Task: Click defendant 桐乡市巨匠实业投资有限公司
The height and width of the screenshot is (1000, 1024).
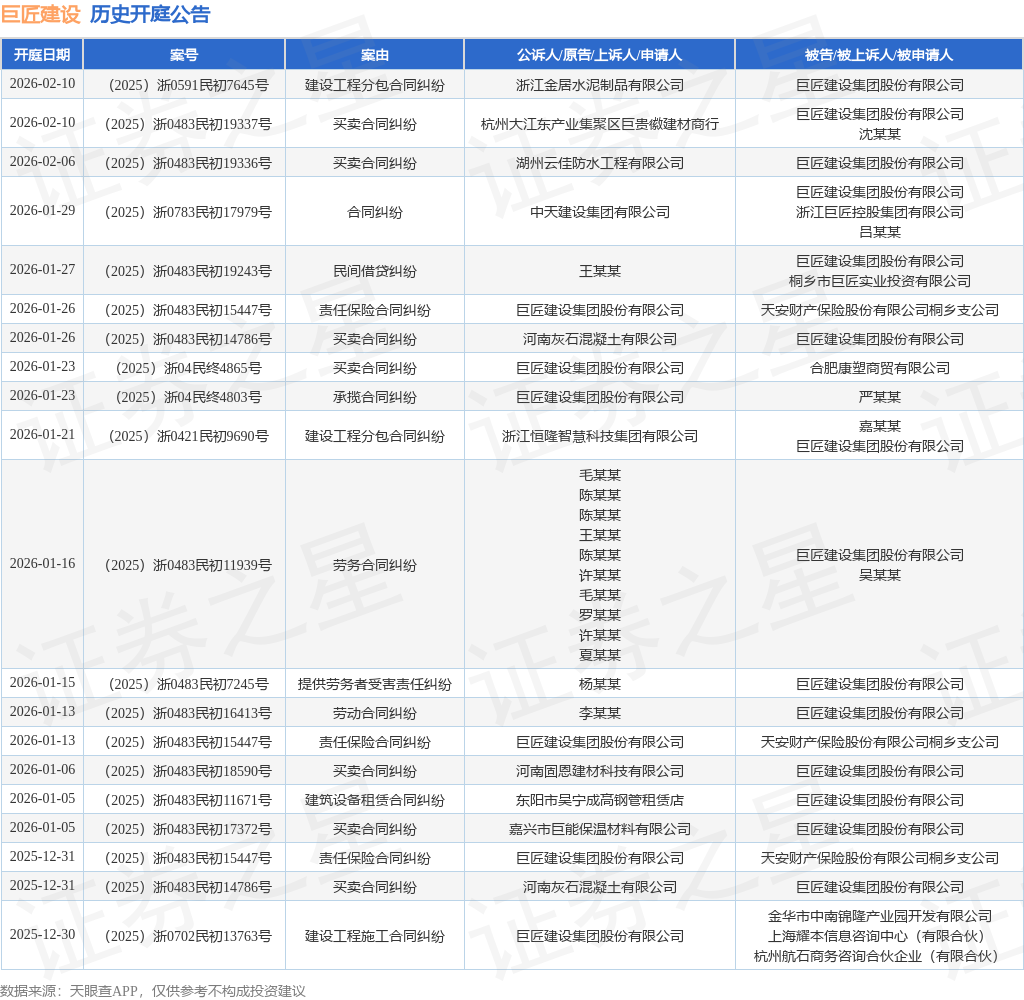Action: click(x=880, y=281)
